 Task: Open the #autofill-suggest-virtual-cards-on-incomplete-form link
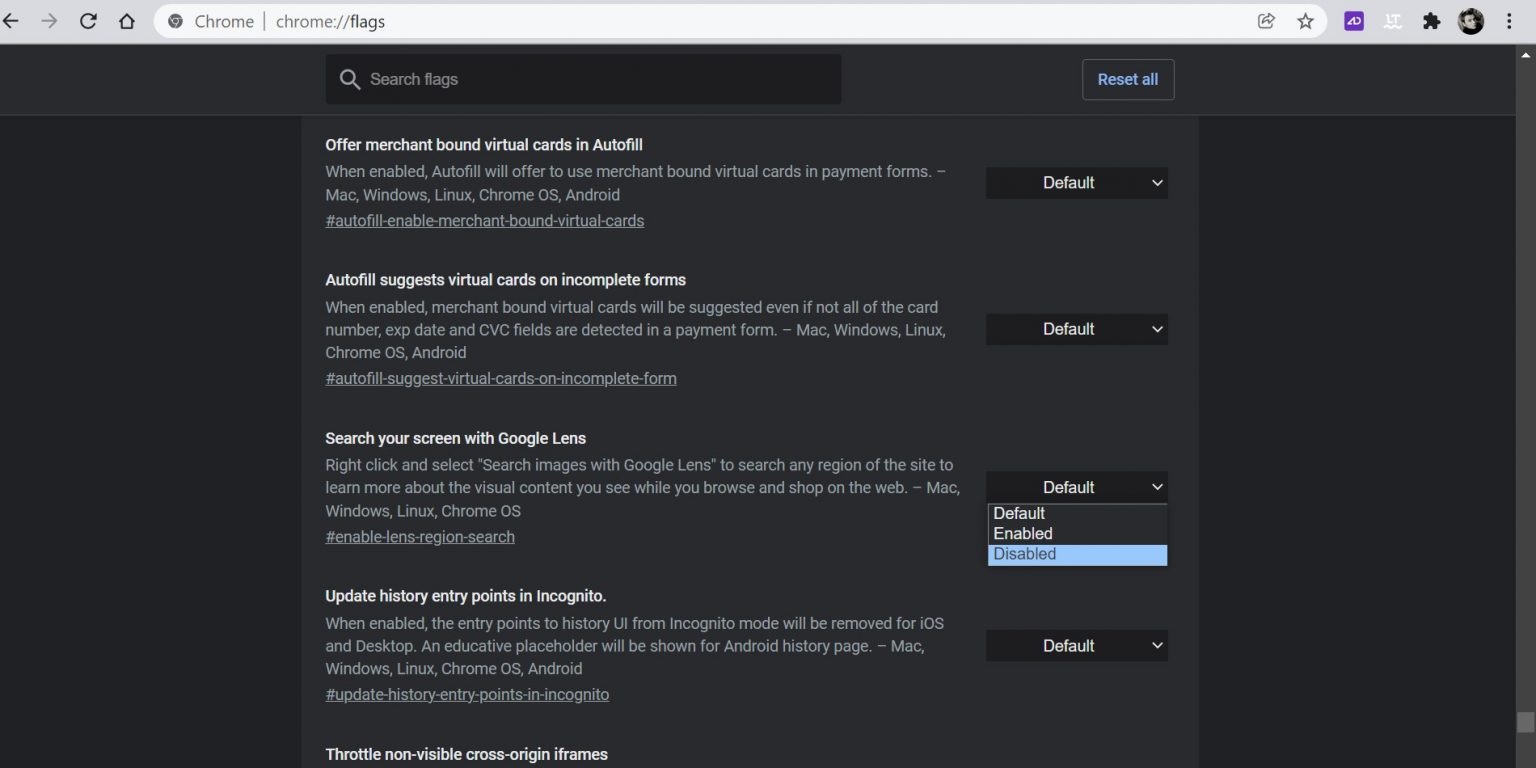coord(501,379)
